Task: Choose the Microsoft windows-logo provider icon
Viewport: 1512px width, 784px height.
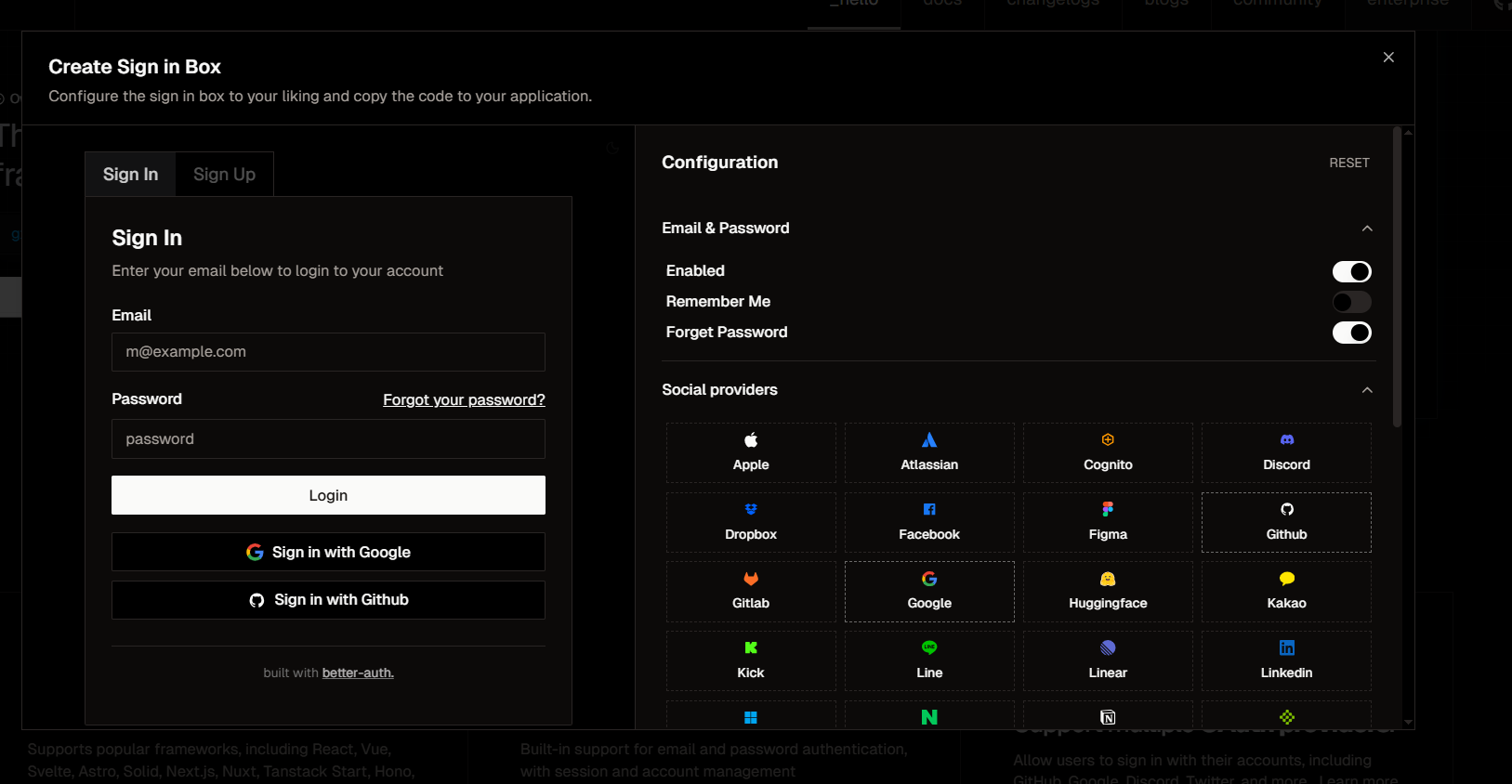Action: (x=751, y=717)
